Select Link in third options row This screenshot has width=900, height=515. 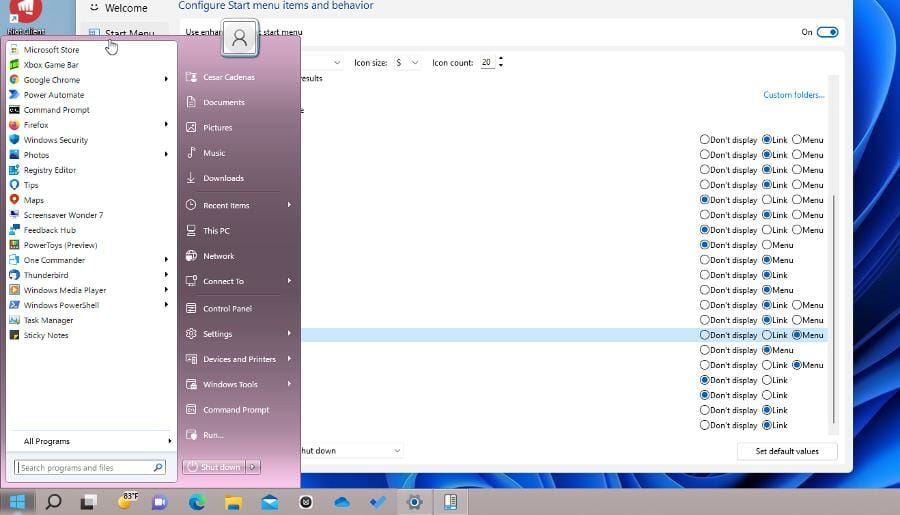tap(767, 169)
